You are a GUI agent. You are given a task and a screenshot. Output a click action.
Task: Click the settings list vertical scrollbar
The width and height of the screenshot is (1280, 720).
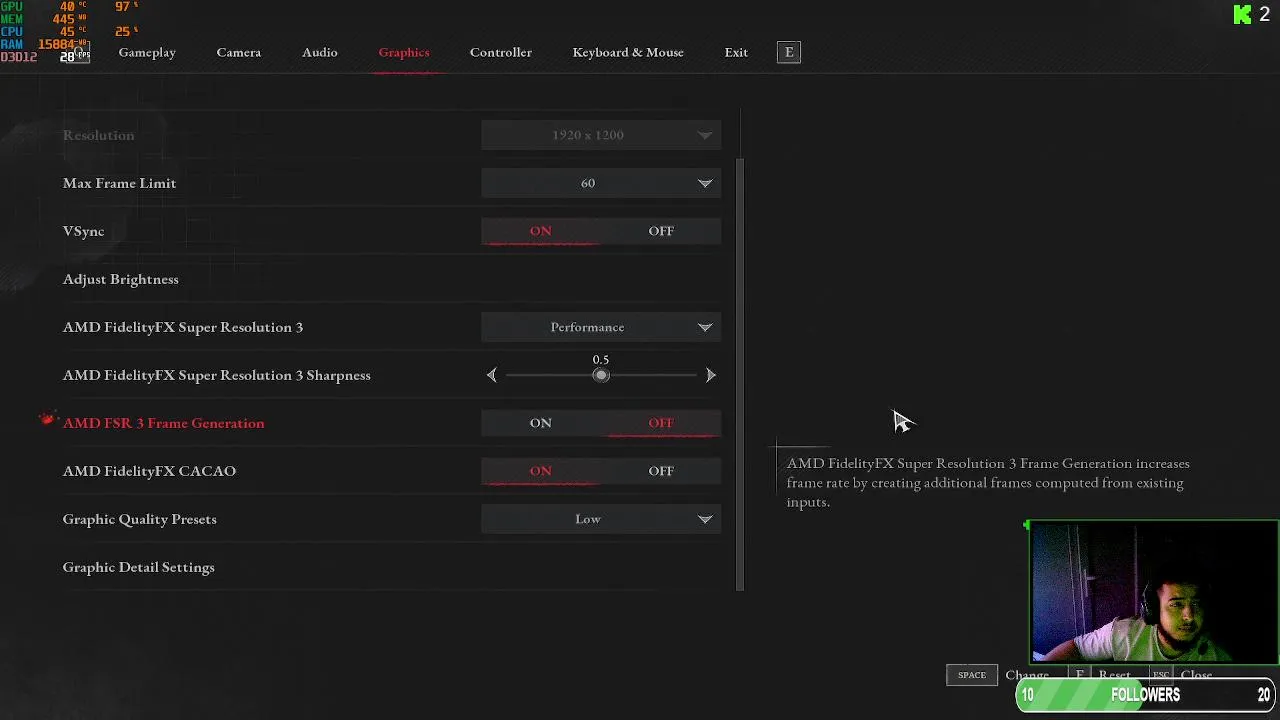(x=740, y=375)
